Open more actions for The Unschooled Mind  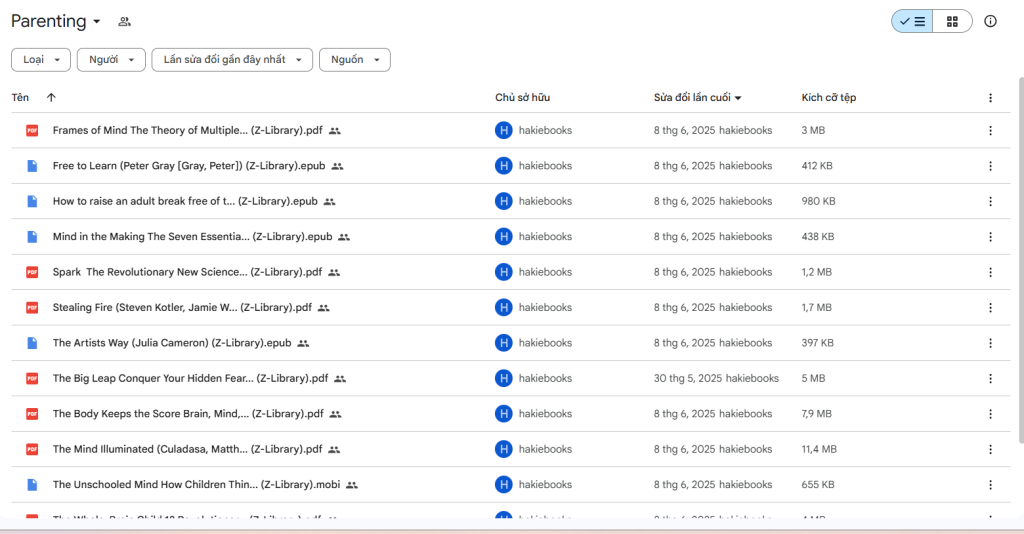tap(990, 484)
